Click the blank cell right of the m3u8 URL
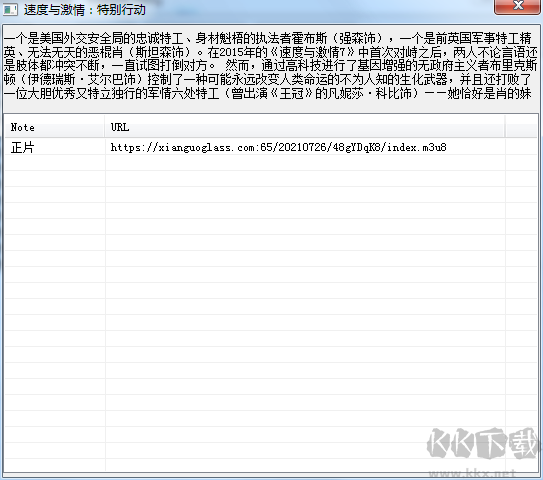 pos(522,148)
